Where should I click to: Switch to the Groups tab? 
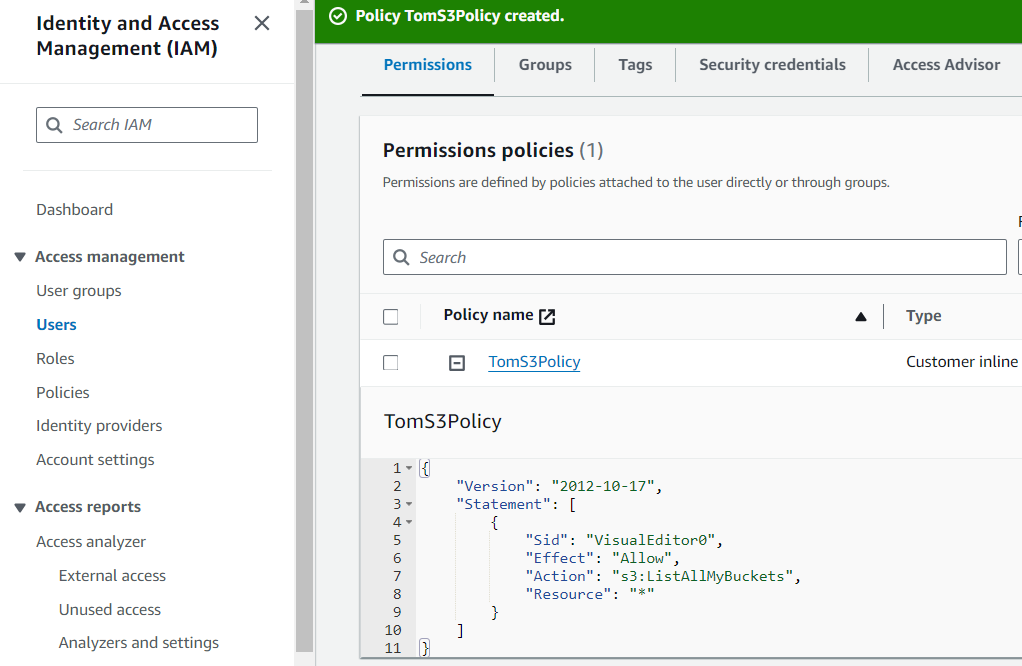(x=545, y=65)
